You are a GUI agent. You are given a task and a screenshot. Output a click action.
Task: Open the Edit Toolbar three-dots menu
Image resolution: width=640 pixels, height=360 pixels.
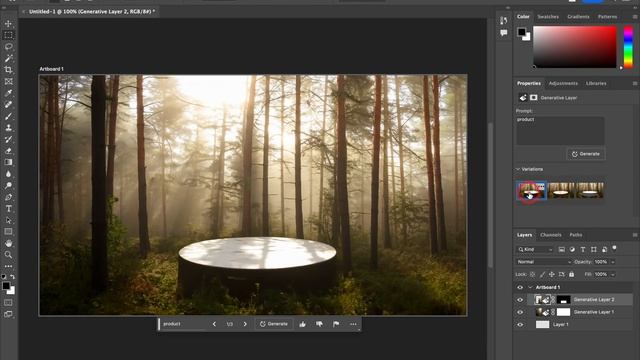(8, 266)
